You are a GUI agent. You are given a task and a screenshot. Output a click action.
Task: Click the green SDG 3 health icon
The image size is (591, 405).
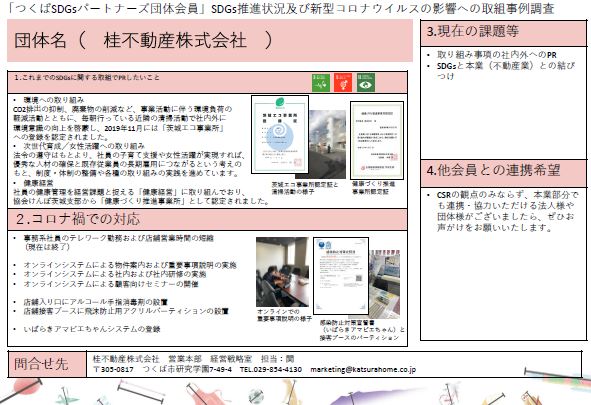[321, 83]
